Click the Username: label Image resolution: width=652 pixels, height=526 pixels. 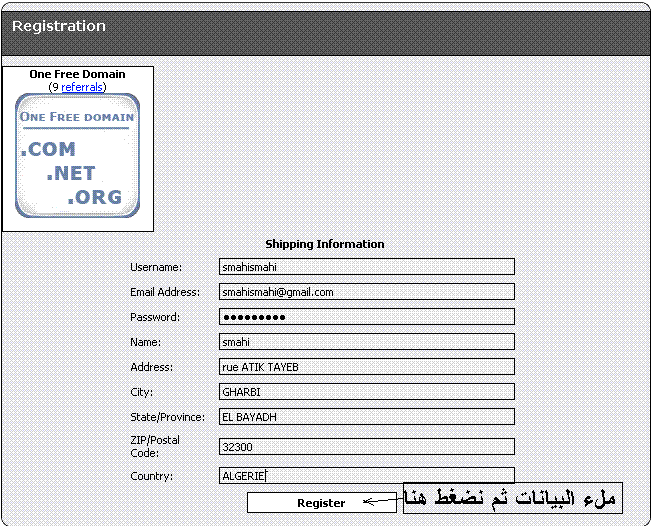click(156, 267)
